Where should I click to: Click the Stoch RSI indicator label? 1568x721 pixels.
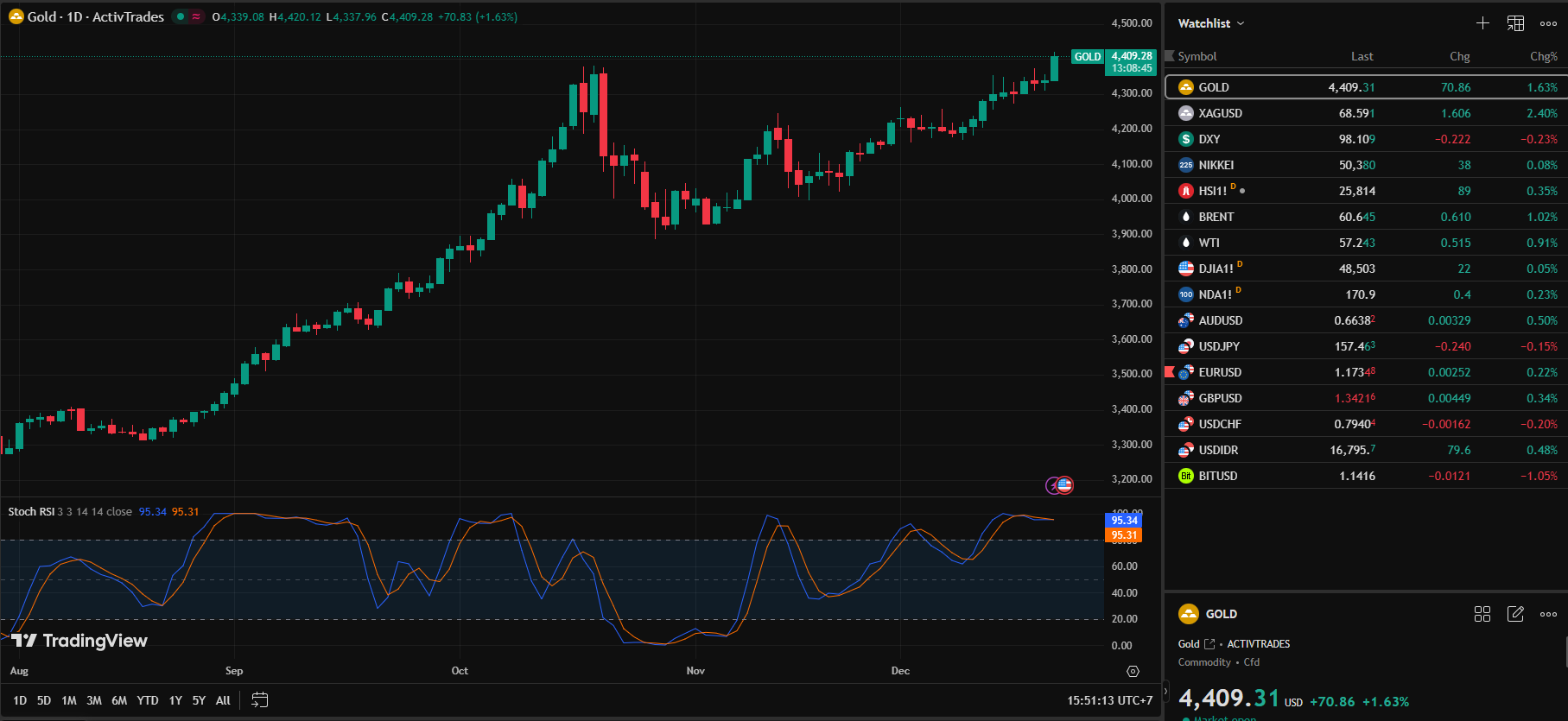point(31,512)
